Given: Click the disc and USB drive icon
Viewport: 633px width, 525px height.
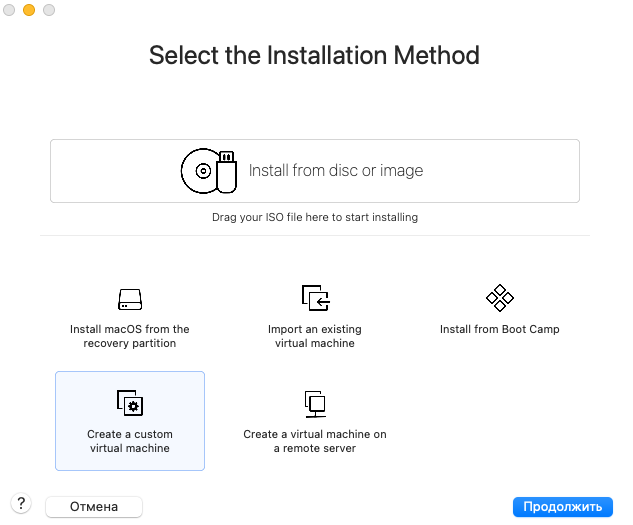Looking at the screenshot, I should (x=209, y=171).
